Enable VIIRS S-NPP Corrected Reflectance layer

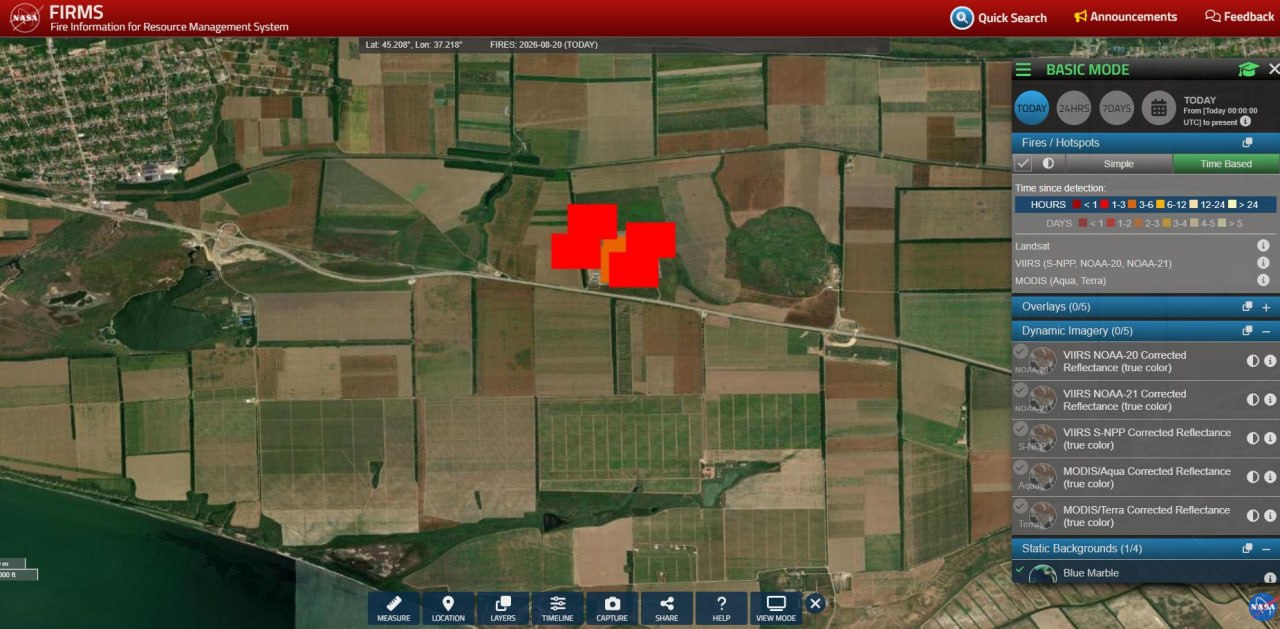pos(1020,429)
